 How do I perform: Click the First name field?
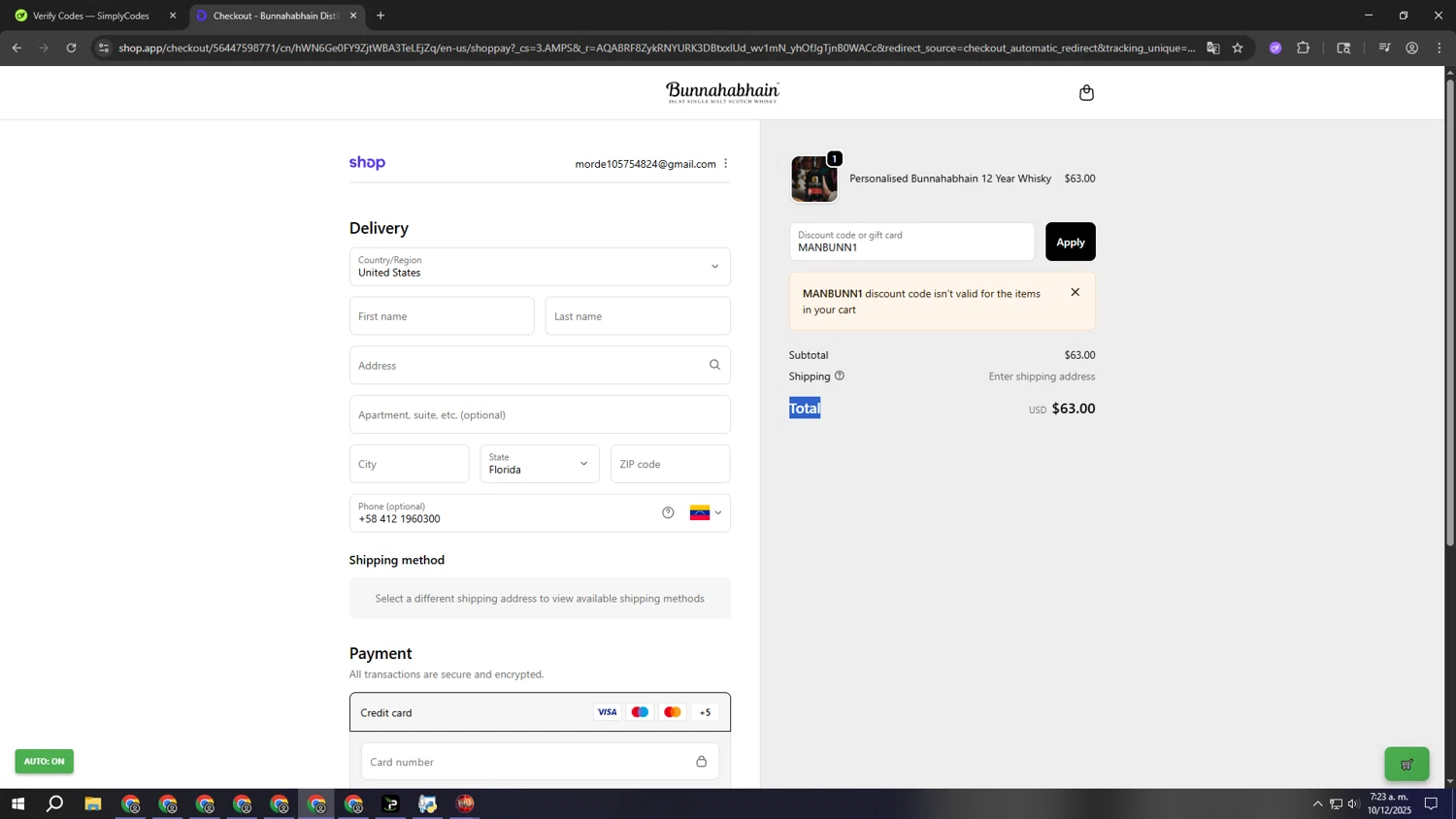(442, 316)
